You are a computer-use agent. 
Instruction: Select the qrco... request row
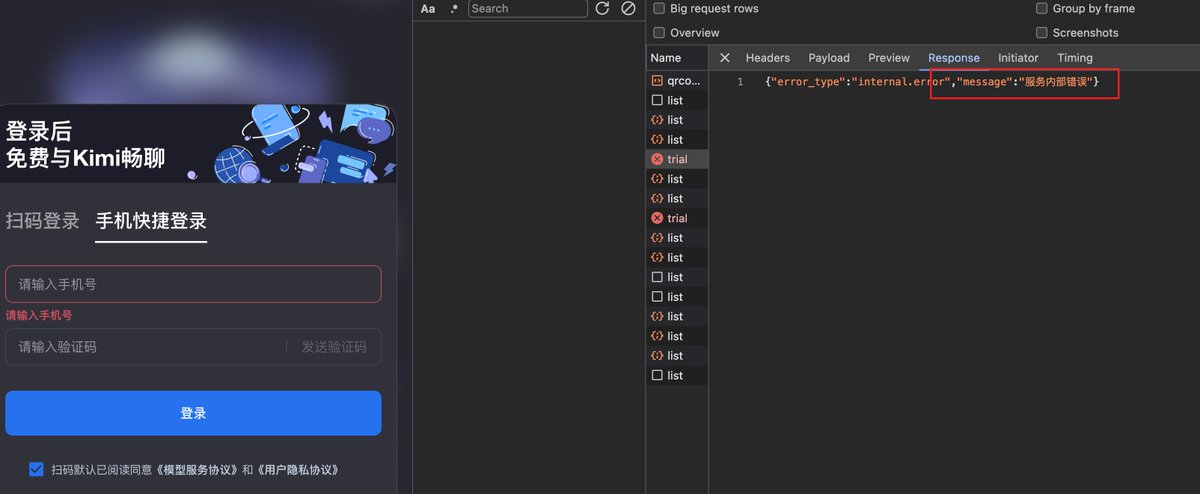pyautogui.click(x=677, y=81)
